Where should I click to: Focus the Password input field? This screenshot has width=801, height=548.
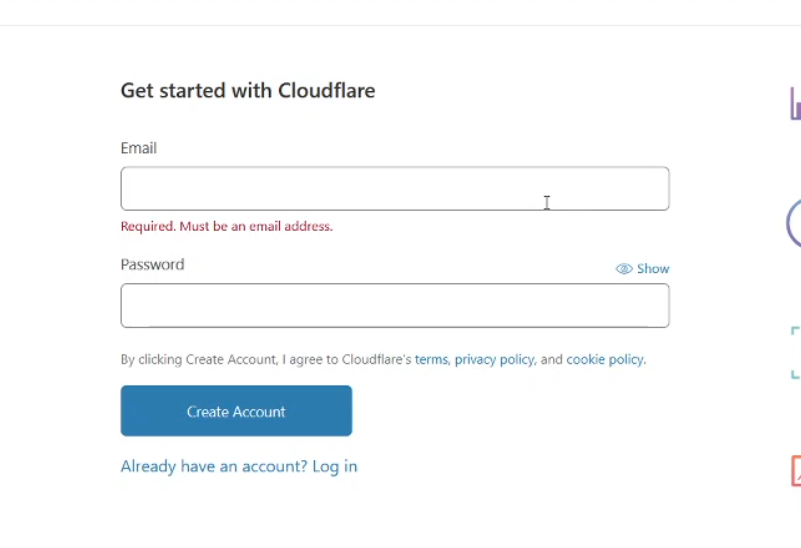coord(395,305)
